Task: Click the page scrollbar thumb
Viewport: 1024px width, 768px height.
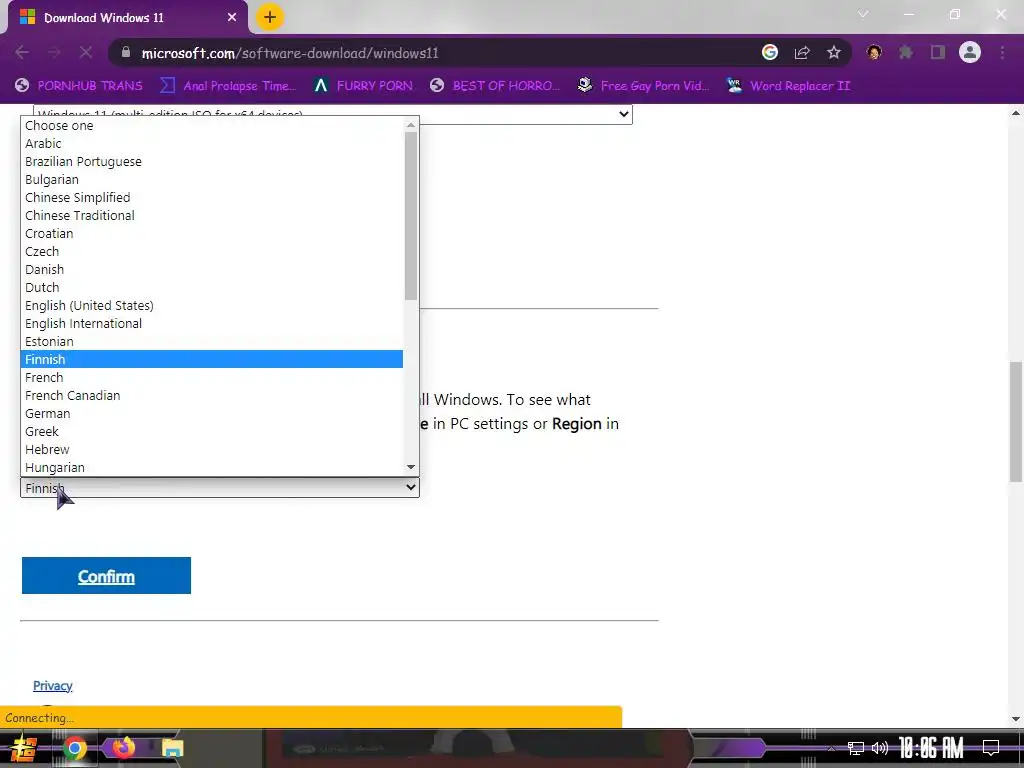Action: click(1016, 421)
